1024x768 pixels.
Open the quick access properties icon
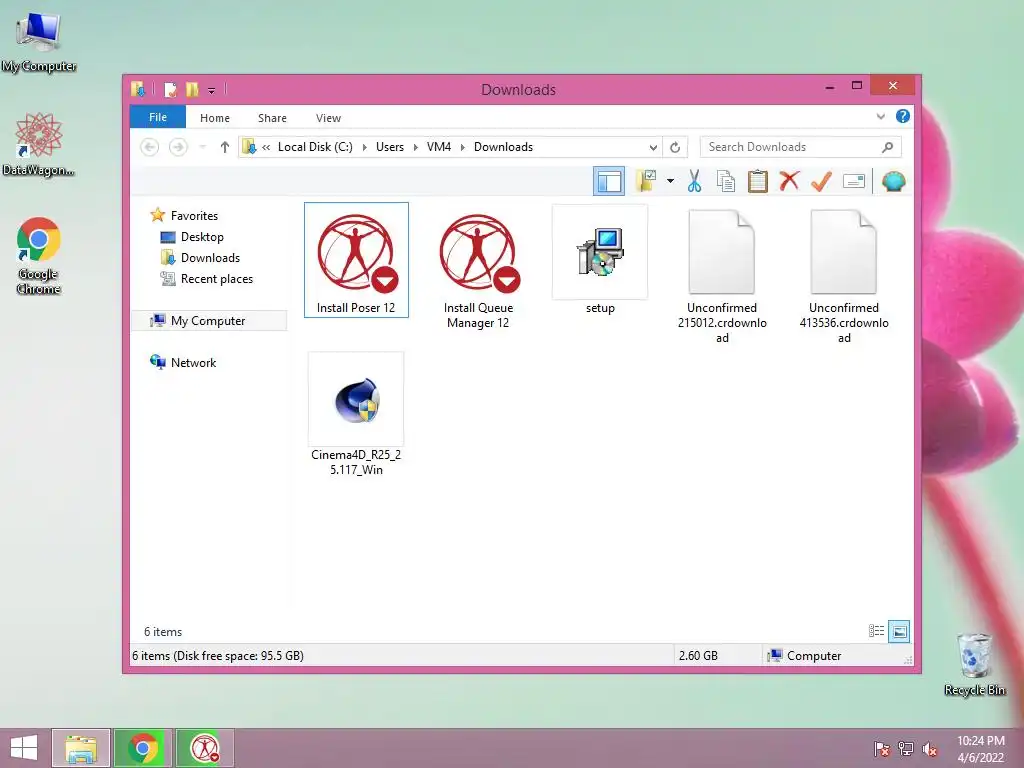[x=170, y=89]
